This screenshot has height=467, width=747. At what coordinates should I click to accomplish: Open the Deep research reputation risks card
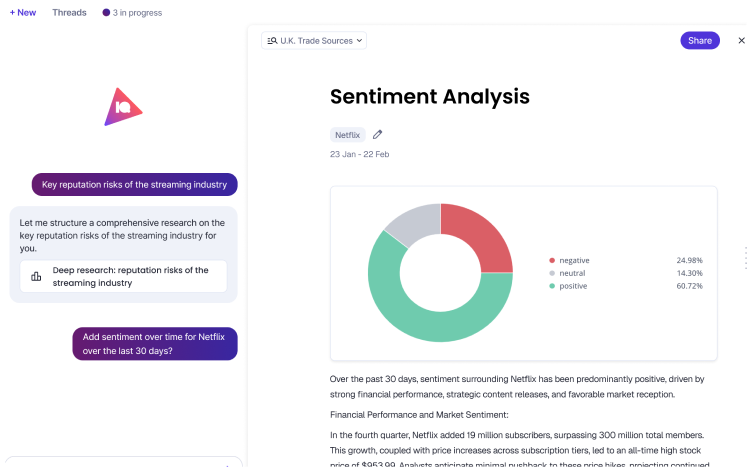pos(123,276)
